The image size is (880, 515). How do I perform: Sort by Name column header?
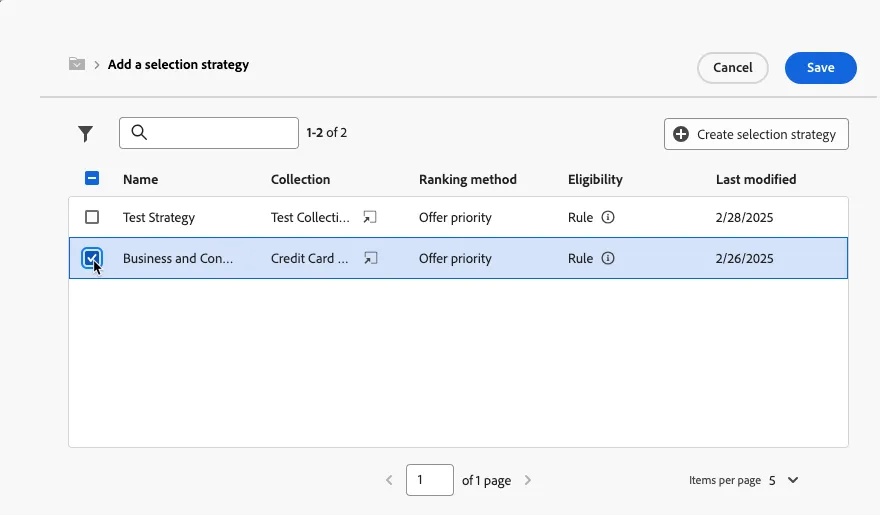140,180
